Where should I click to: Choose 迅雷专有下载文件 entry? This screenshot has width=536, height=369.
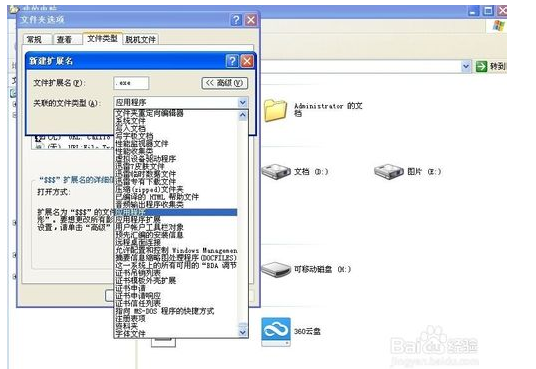pos(176,181)
